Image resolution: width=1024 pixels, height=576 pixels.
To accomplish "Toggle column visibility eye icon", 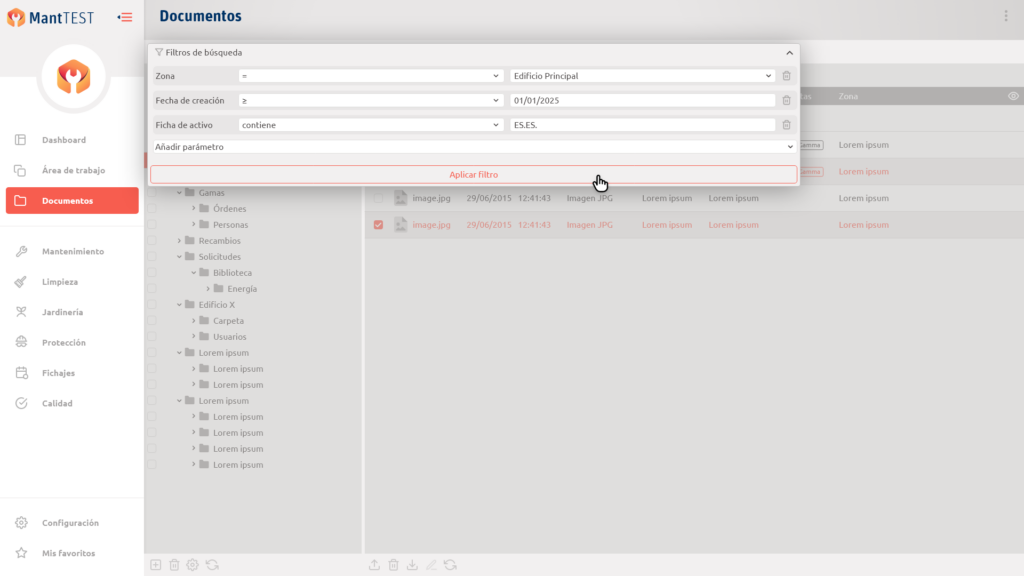I will [1013, 96].
